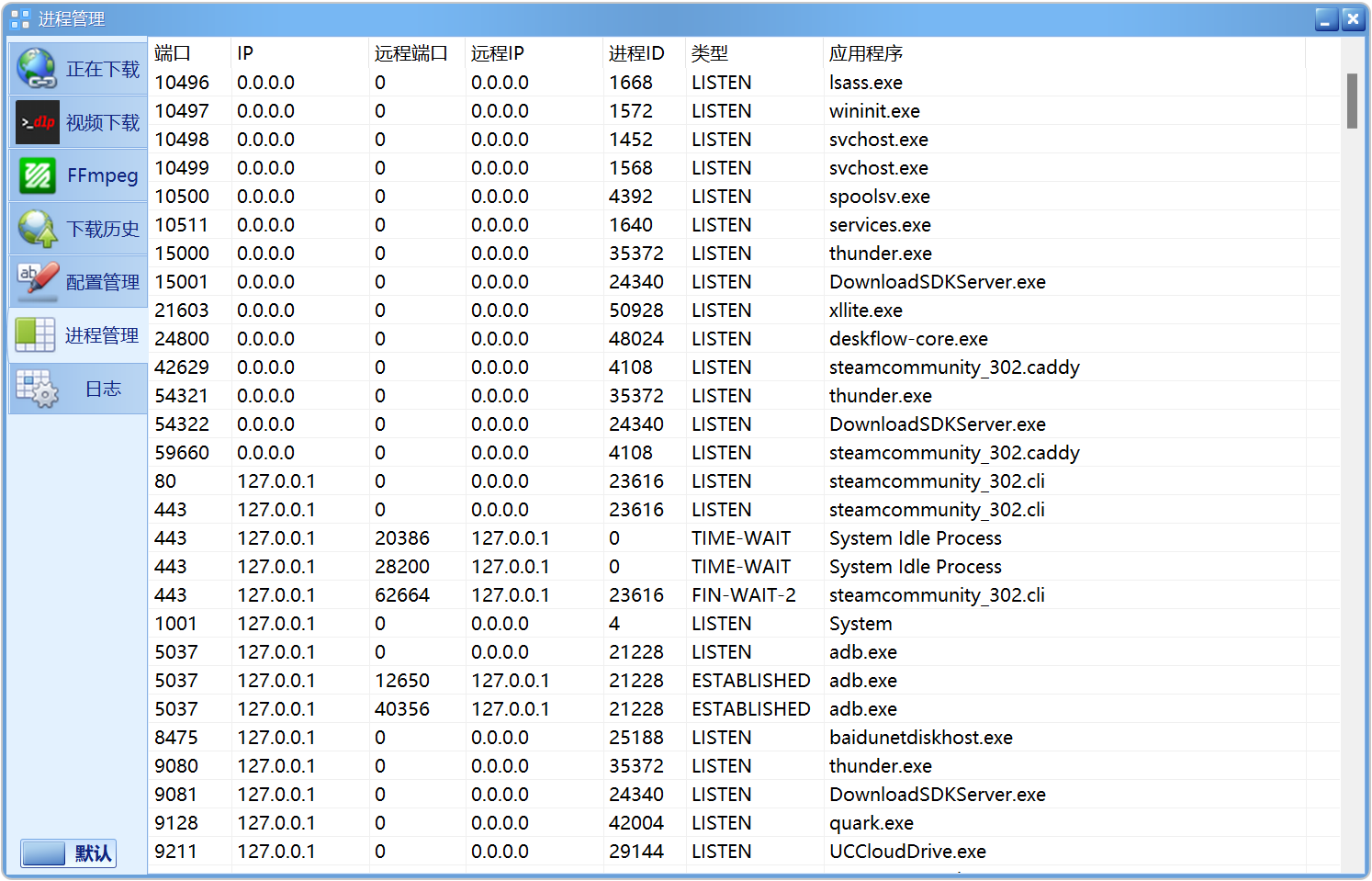The image size is (1372, 881).
Task: Click the app icon in title bar
Action: [20, 18]
